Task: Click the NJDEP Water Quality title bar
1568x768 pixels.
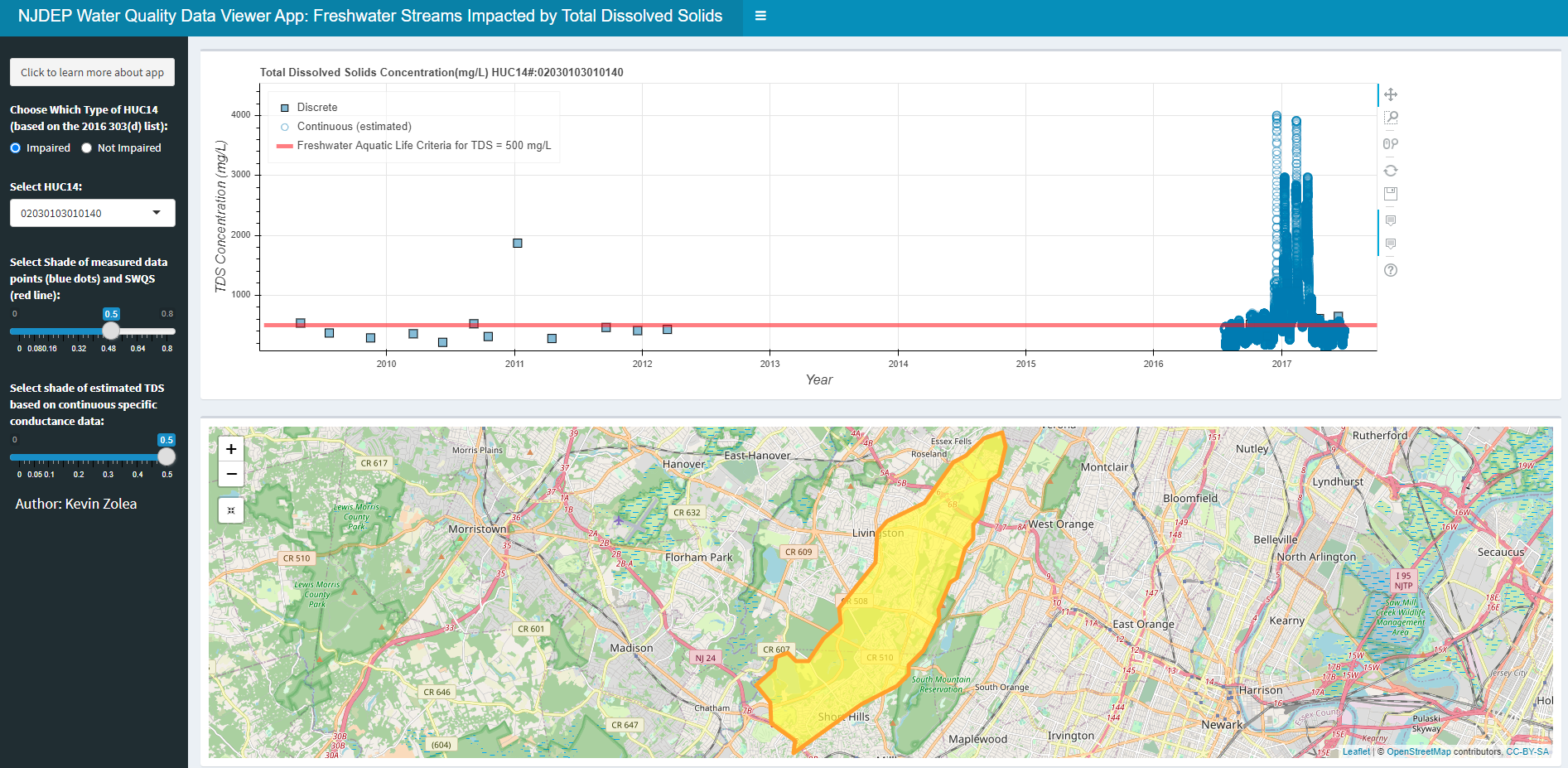Action: click(364, 16)
